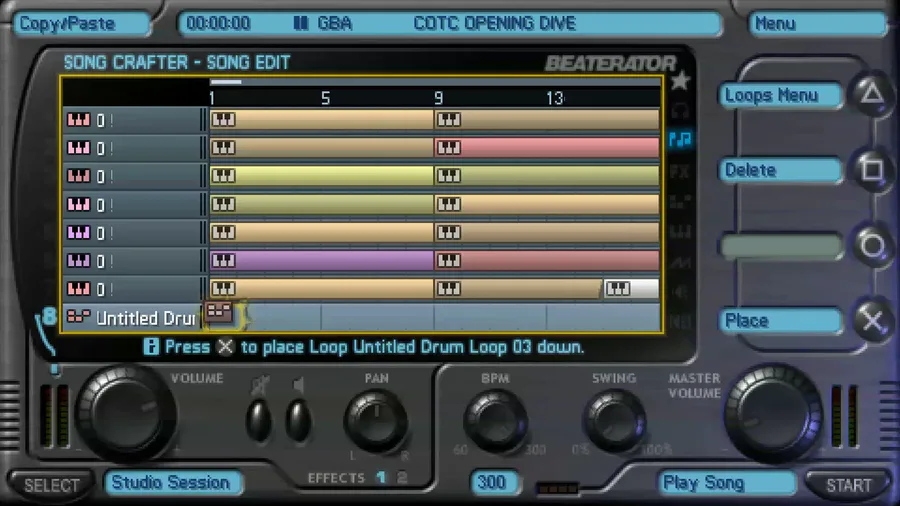Adjust the MASTER VOLUME knob
Screen dimensions: 900x506
[773, 414]
